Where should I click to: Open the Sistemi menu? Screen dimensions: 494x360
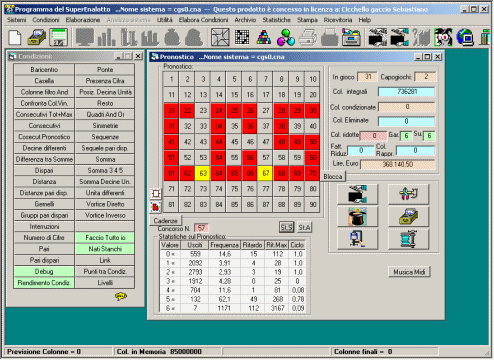pos(16,20)
